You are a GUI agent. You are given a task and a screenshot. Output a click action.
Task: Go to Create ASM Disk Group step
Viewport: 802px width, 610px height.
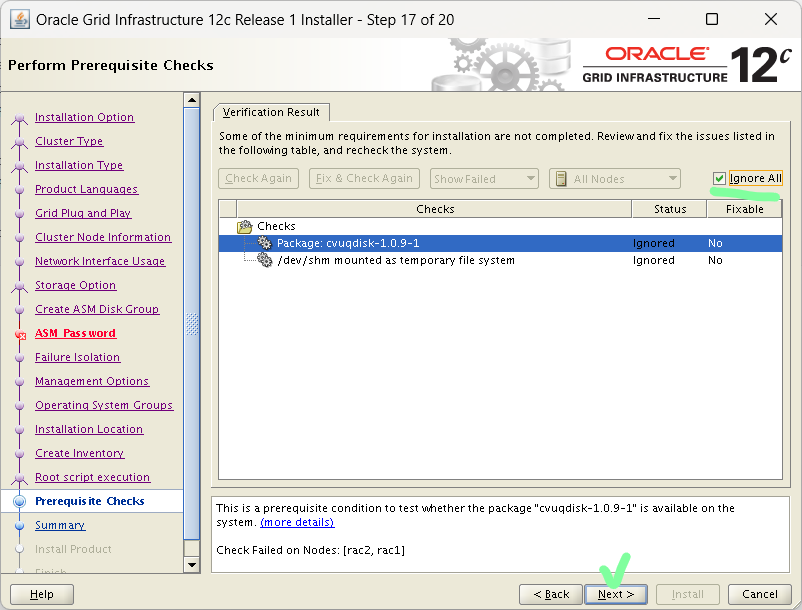pyautogui.click(x=97, y=309)
